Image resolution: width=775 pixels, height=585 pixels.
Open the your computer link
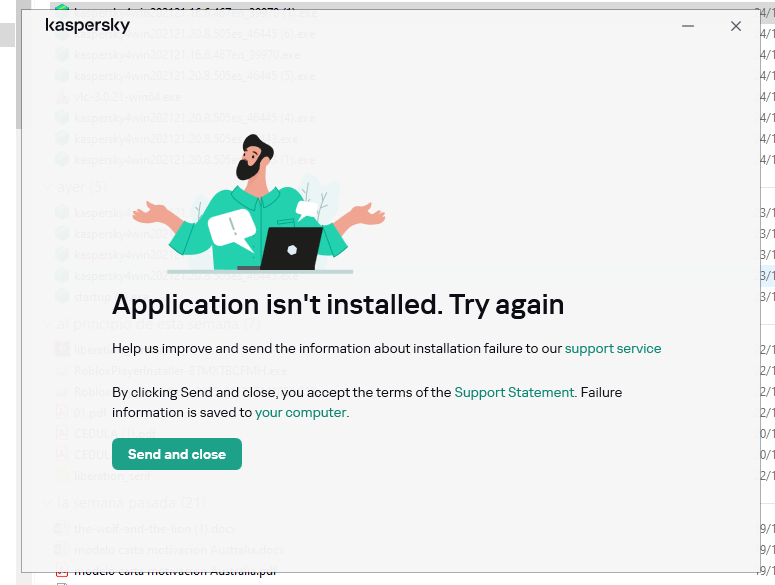coord(301,413)
